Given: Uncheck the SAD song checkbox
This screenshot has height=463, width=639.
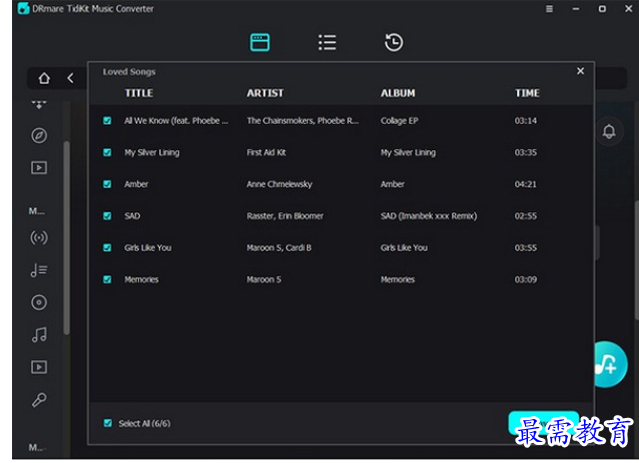Looking at the screenshot, I should [107, 216].
